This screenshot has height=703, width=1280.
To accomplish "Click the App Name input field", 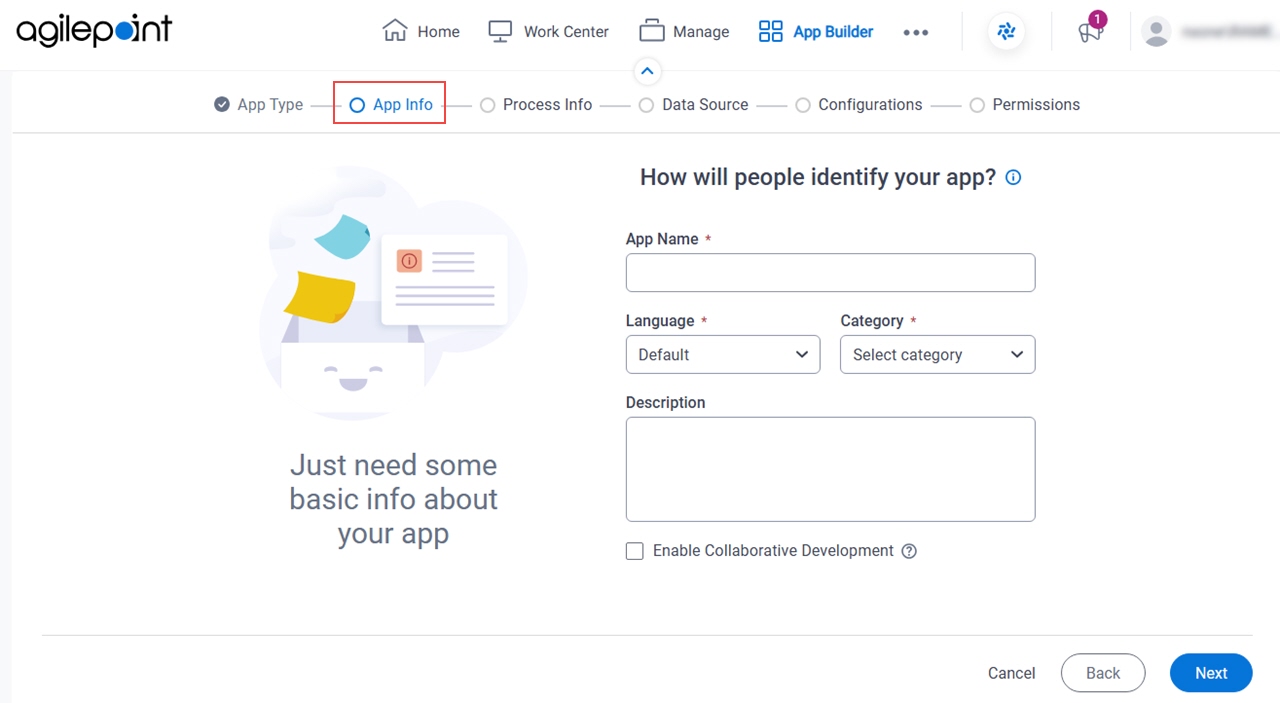I will (x=830, y=273).
